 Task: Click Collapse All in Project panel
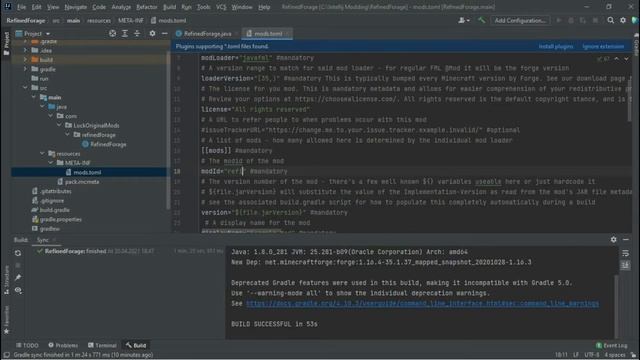pos(137,33)
